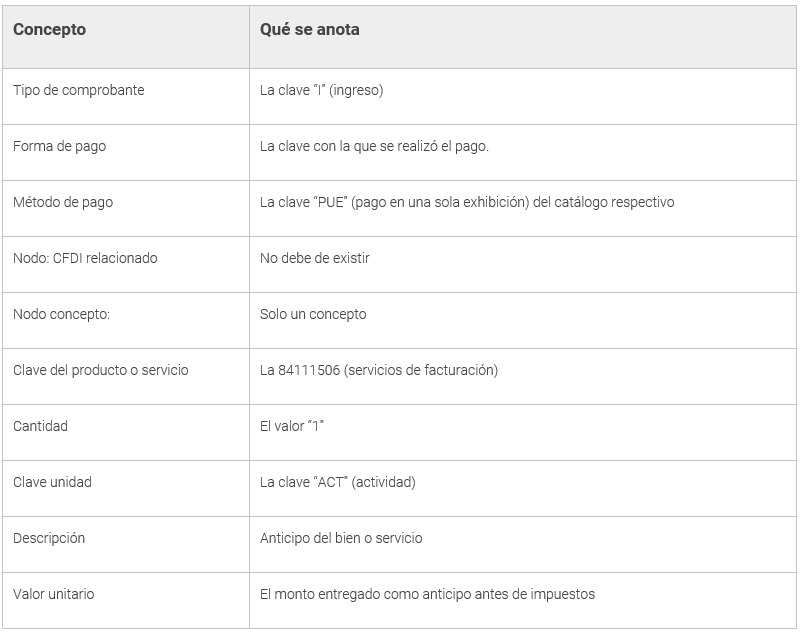Image resolution: width=801 pixels, height=632 pixels.
Task: Select the "Cantidad" cell
Action: 41,426
